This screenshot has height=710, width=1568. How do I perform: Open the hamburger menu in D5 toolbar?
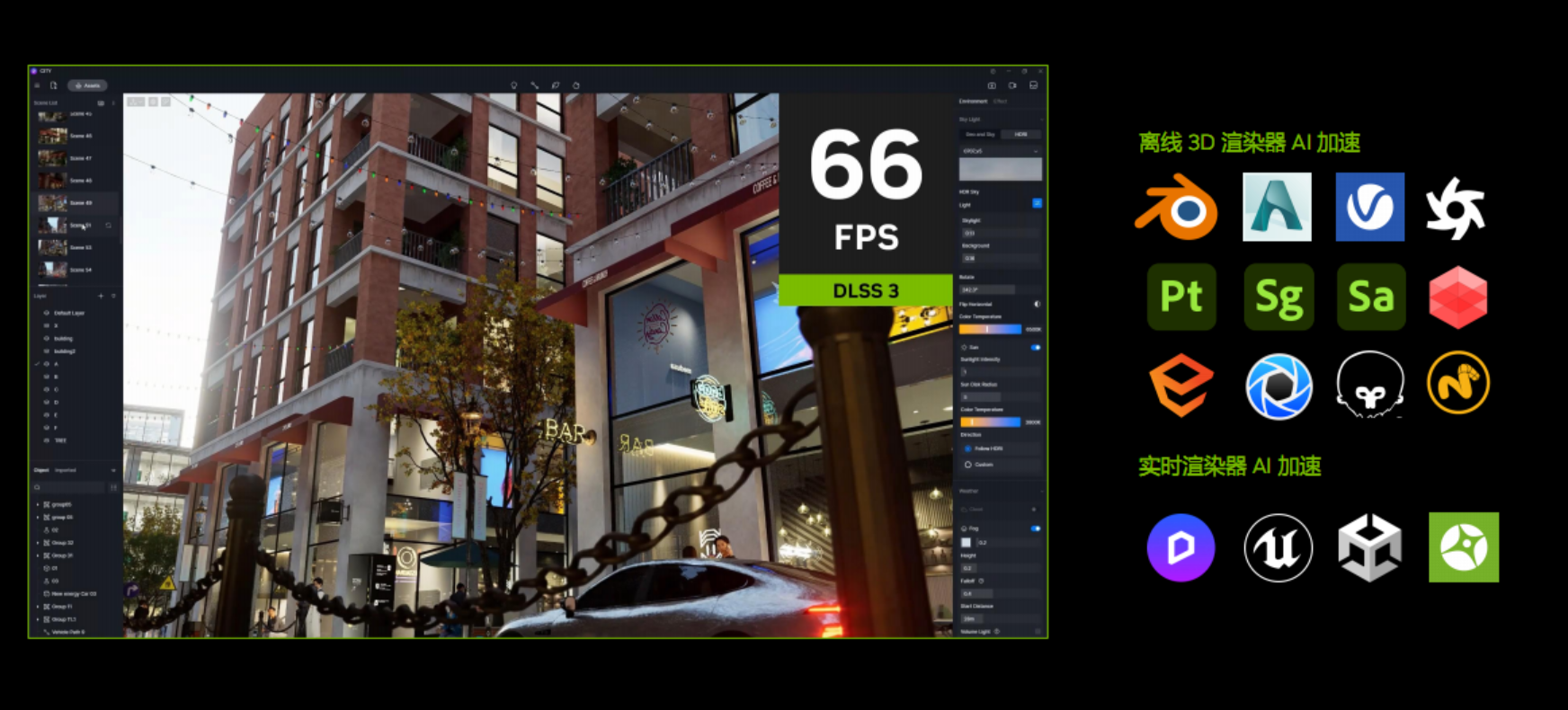37,85
